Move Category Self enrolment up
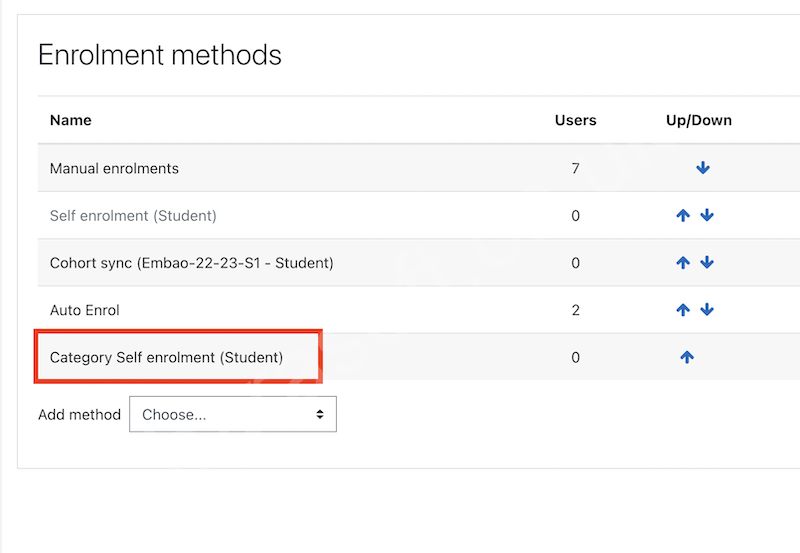The width and height of the screenshot is (800, 553). [x=687, y=357]
